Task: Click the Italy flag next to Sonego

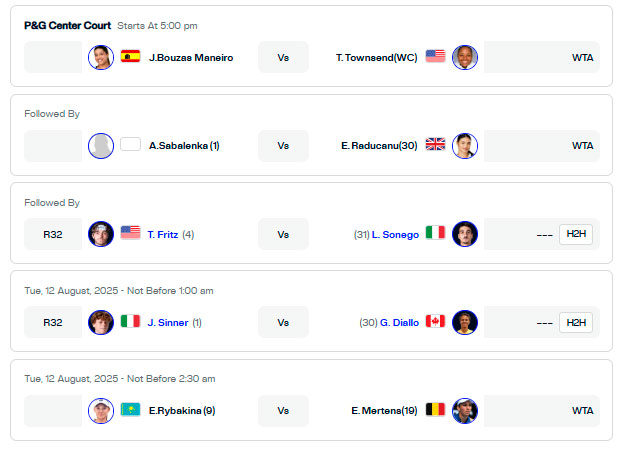Action: click(435, 233)
